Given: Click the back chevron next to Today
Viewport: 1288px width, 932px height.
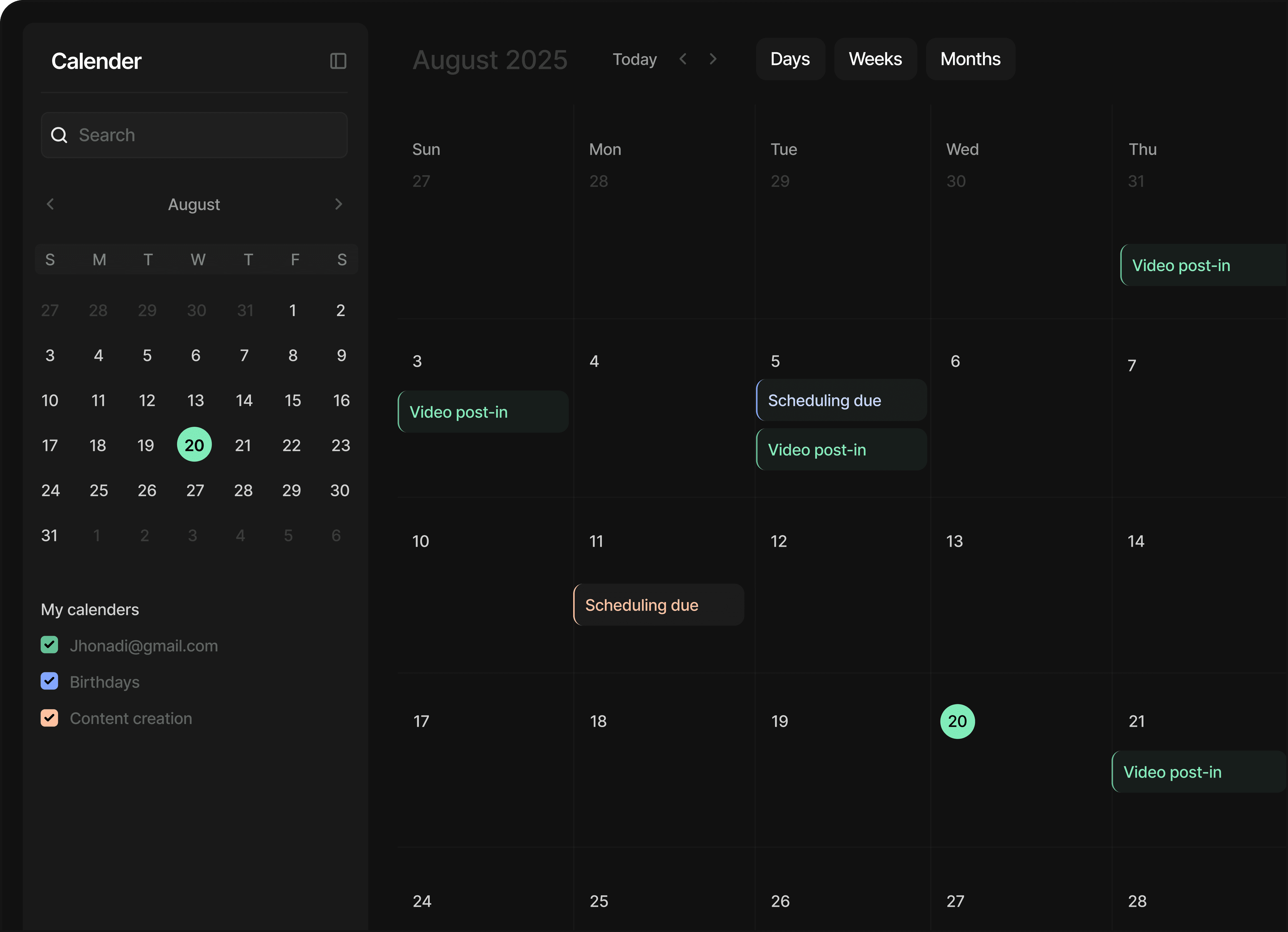Looking at the screenshot, I should click(683, 59).
